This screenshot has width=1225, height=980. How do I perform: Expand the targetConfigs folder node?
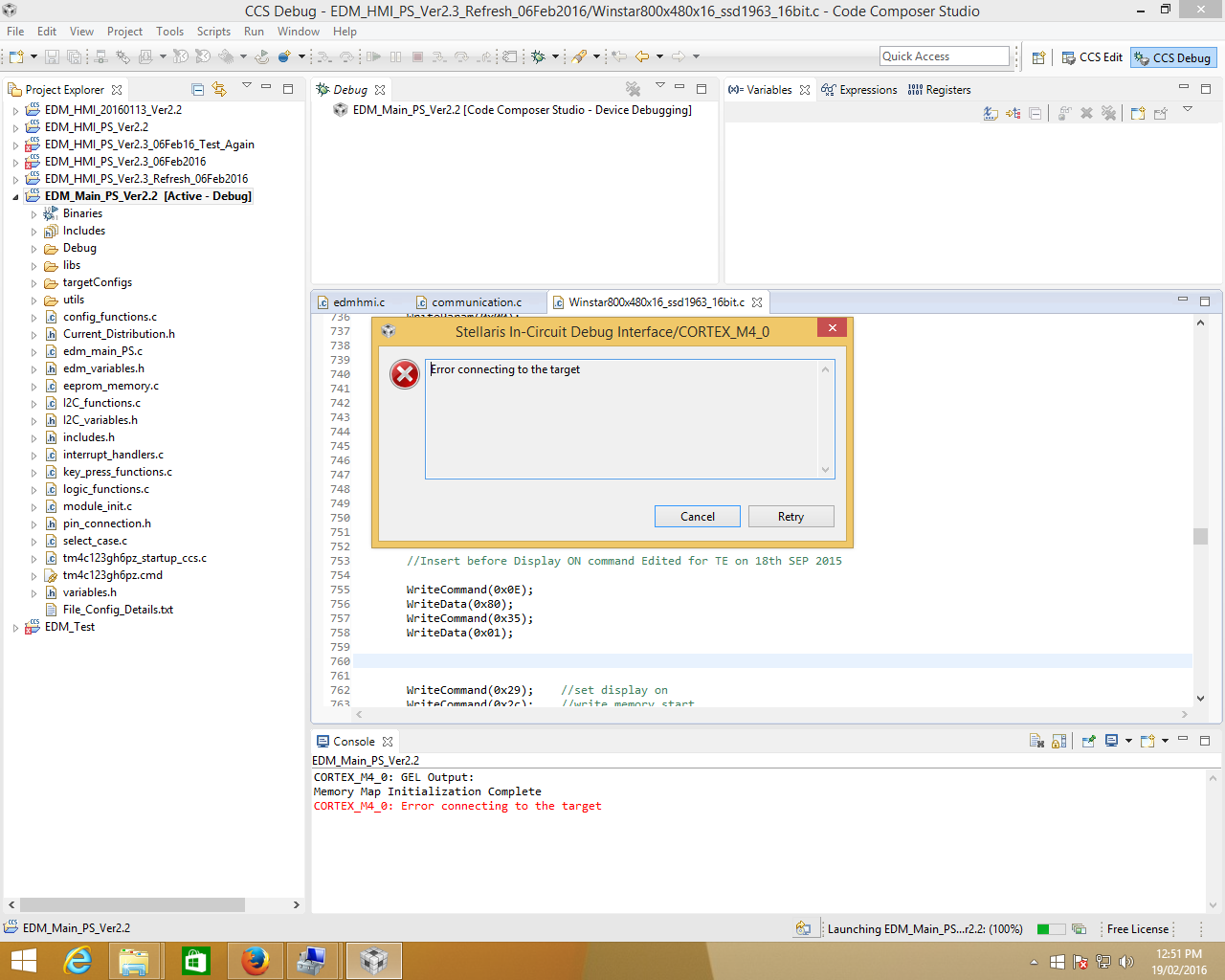tap(33, 283)
